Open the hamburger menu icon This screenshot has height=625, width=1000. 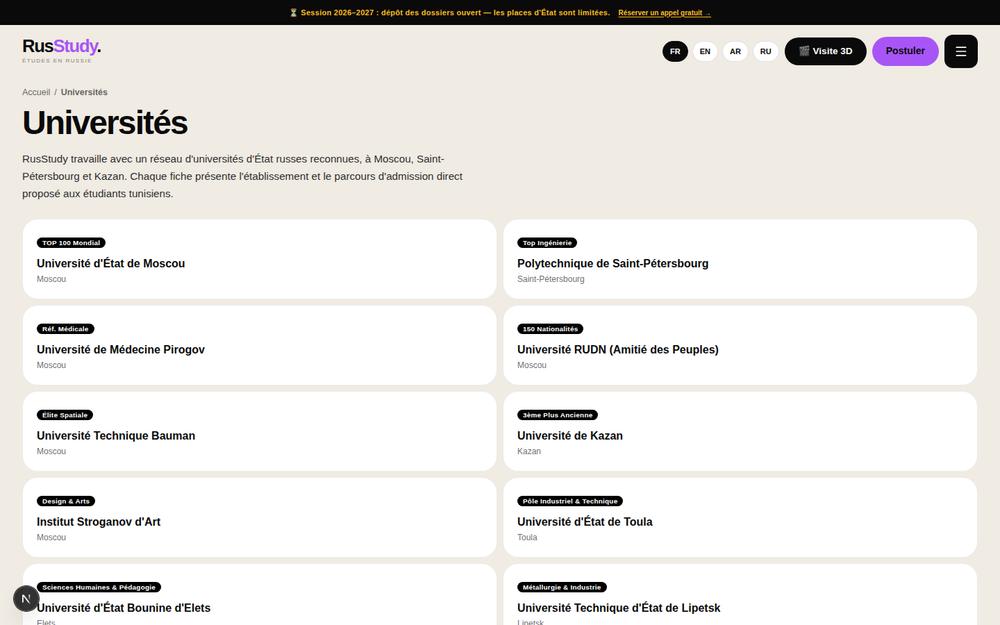pos(960,52)
